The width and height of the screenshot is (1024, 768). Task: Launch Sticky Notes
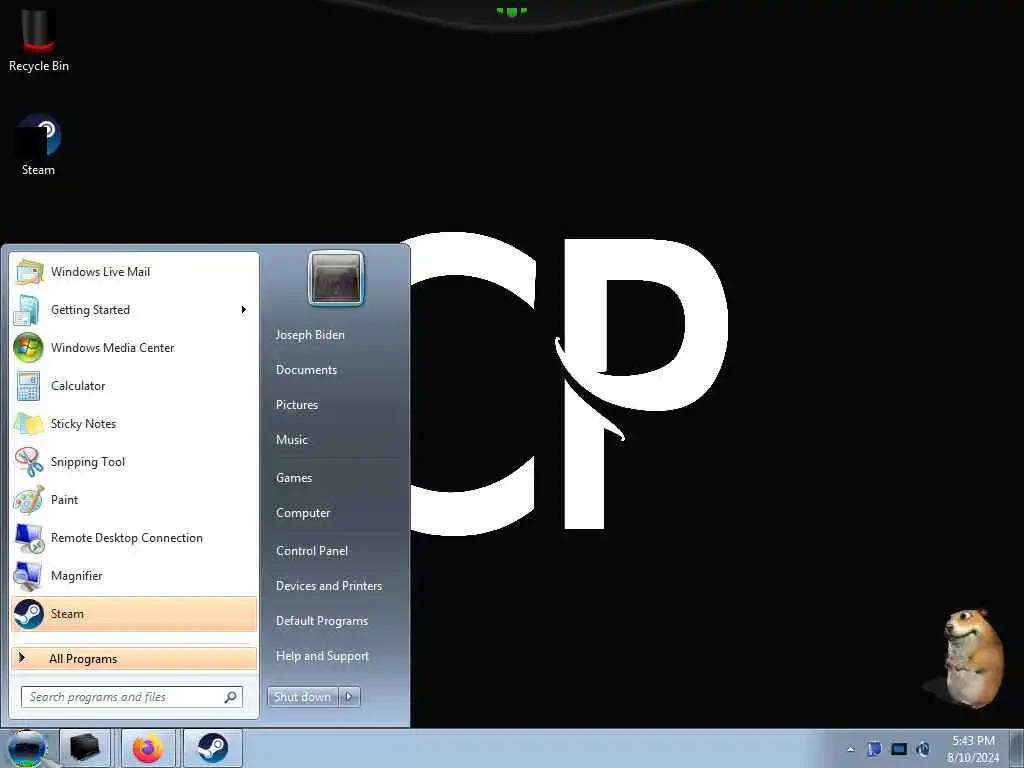(x=135, y=423)
